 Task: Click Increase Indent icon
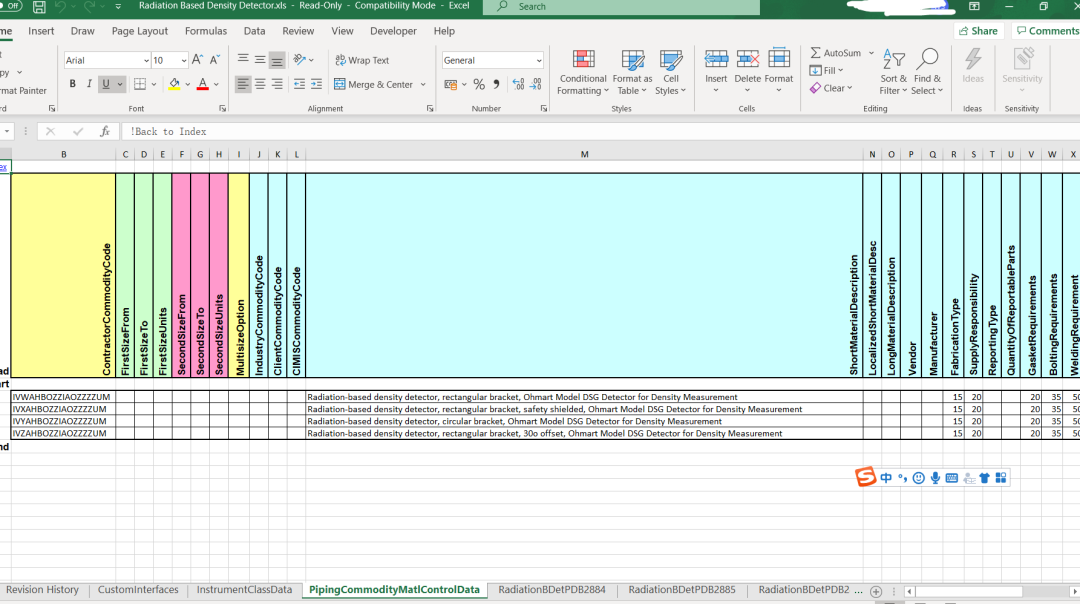pos(316,84)
